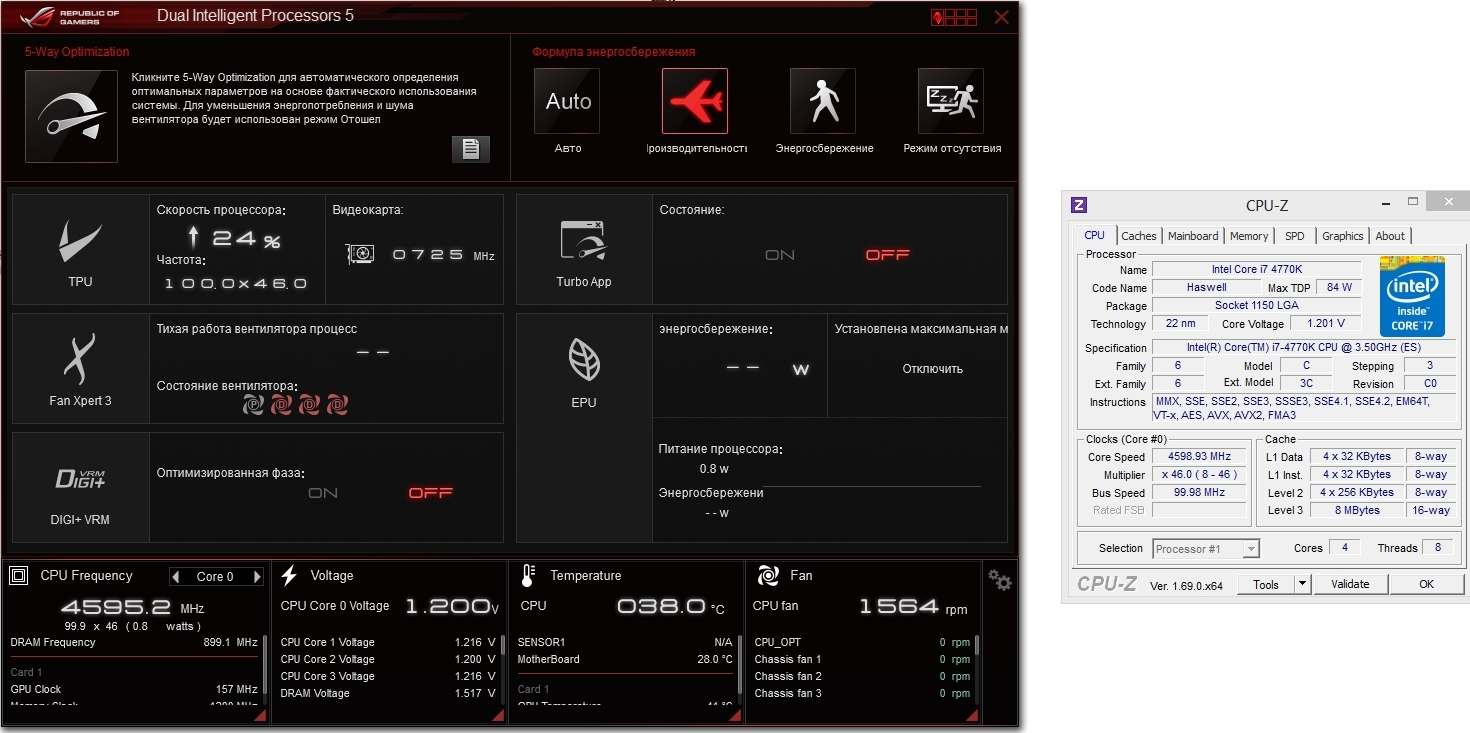
Task: Expand the Temperature panel corner arrow
Action: click(735, 715)
